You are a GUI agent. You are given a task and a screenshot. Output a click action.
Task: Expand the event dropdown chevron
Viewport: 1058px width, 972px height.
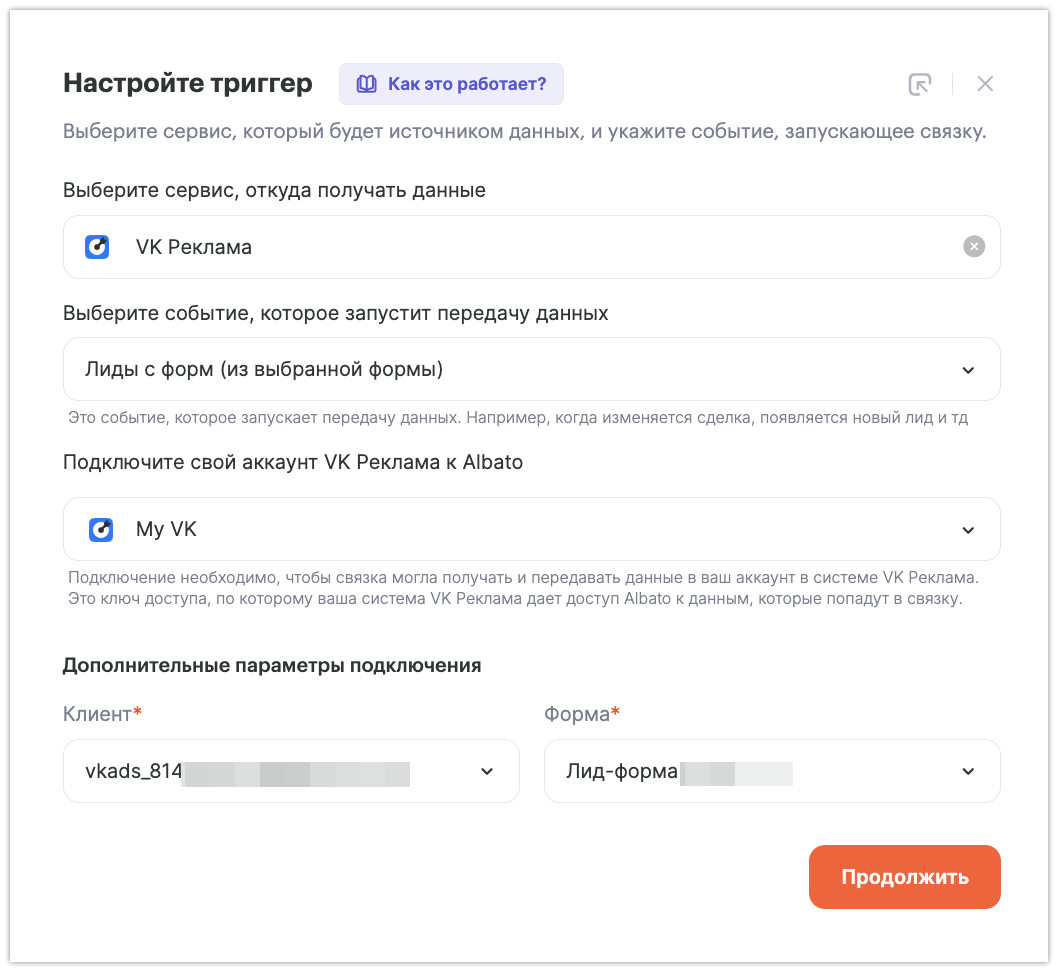click(x=968, y=370)
